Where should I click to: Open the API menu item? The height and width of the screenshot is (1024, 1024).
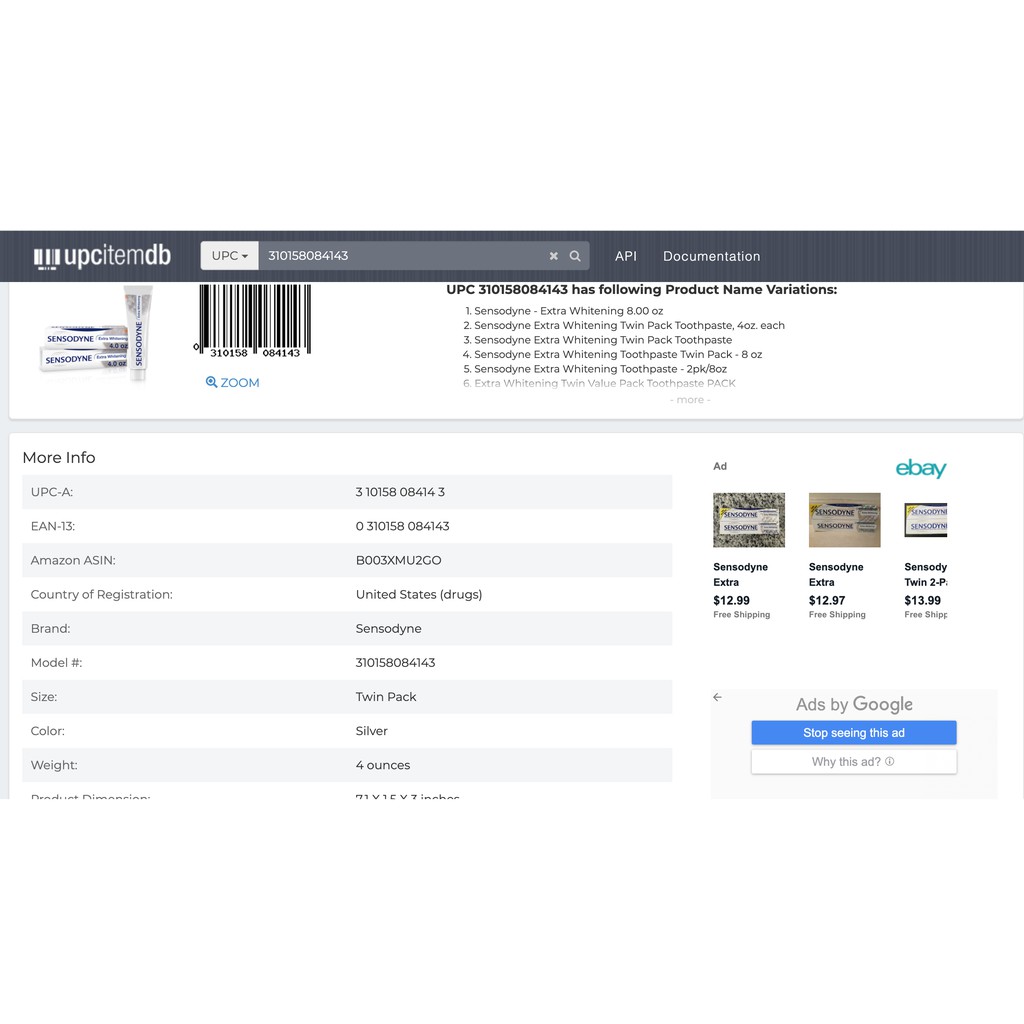coord(626,256)
